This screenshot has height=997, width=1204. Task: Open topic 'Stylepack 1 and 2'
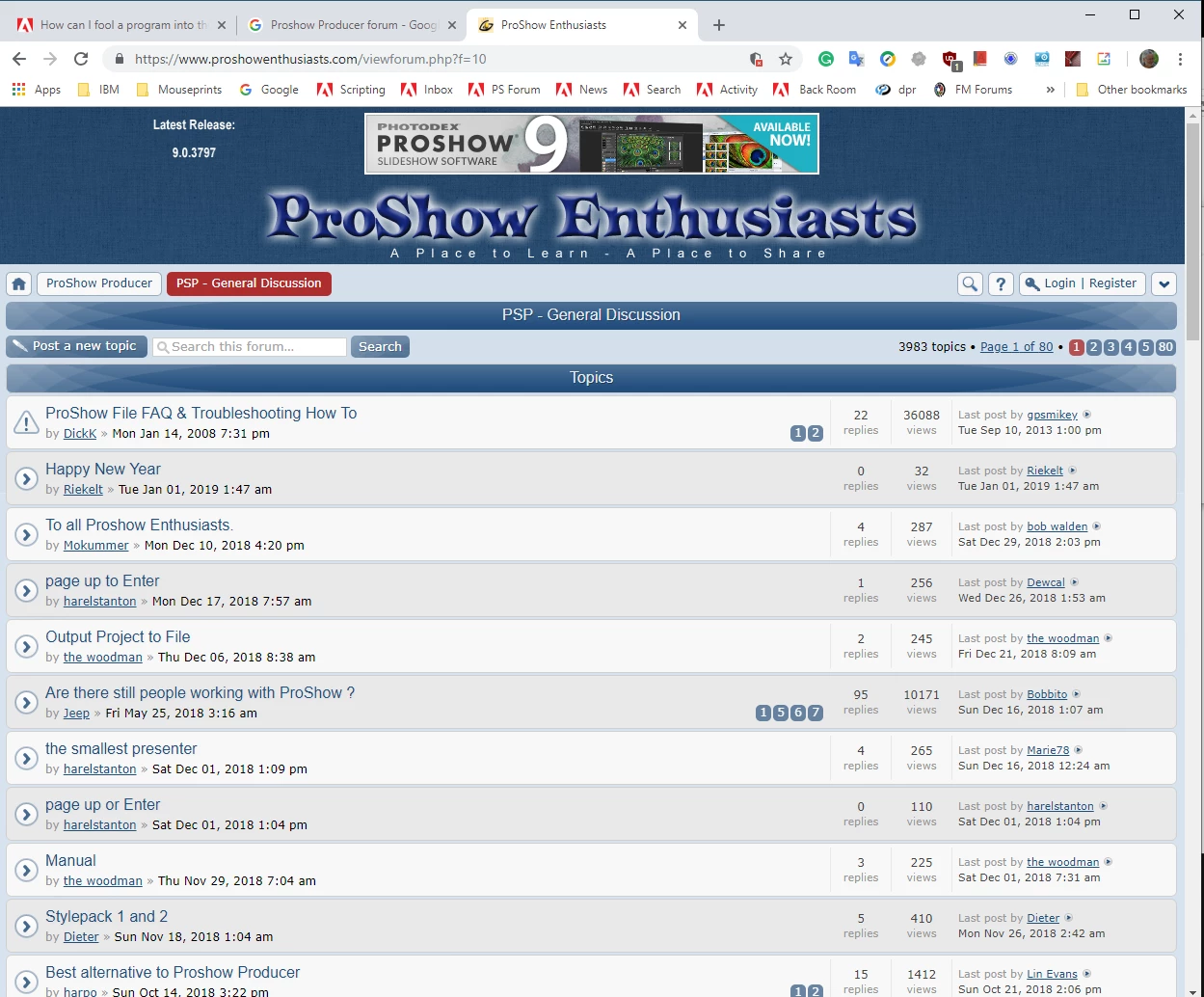[x=106, y=917]
